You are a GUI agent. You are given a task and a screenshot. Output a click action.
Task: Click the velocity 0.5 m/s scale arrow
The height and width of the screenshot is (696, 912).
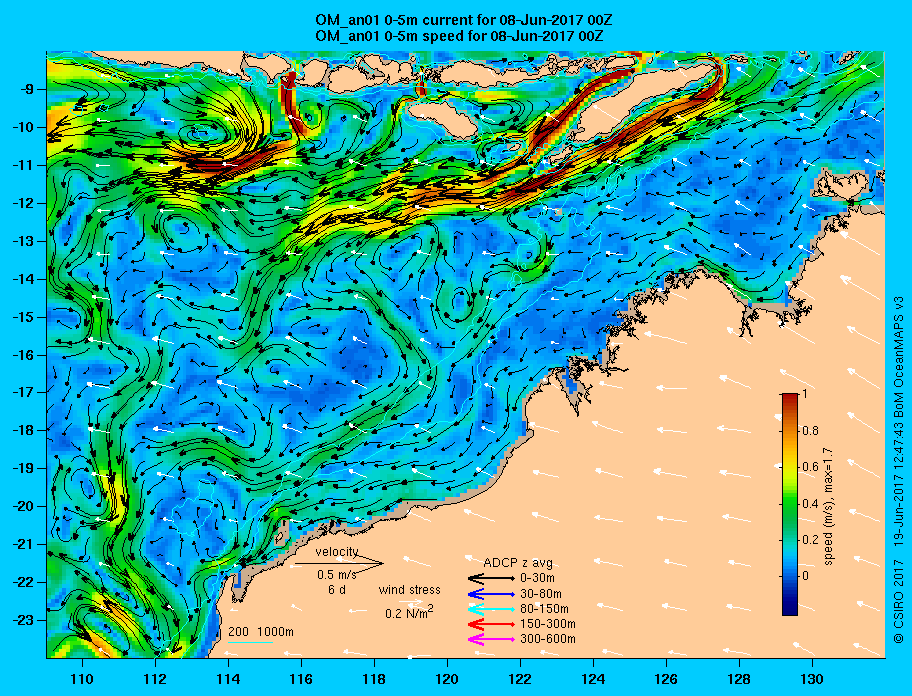339,563
